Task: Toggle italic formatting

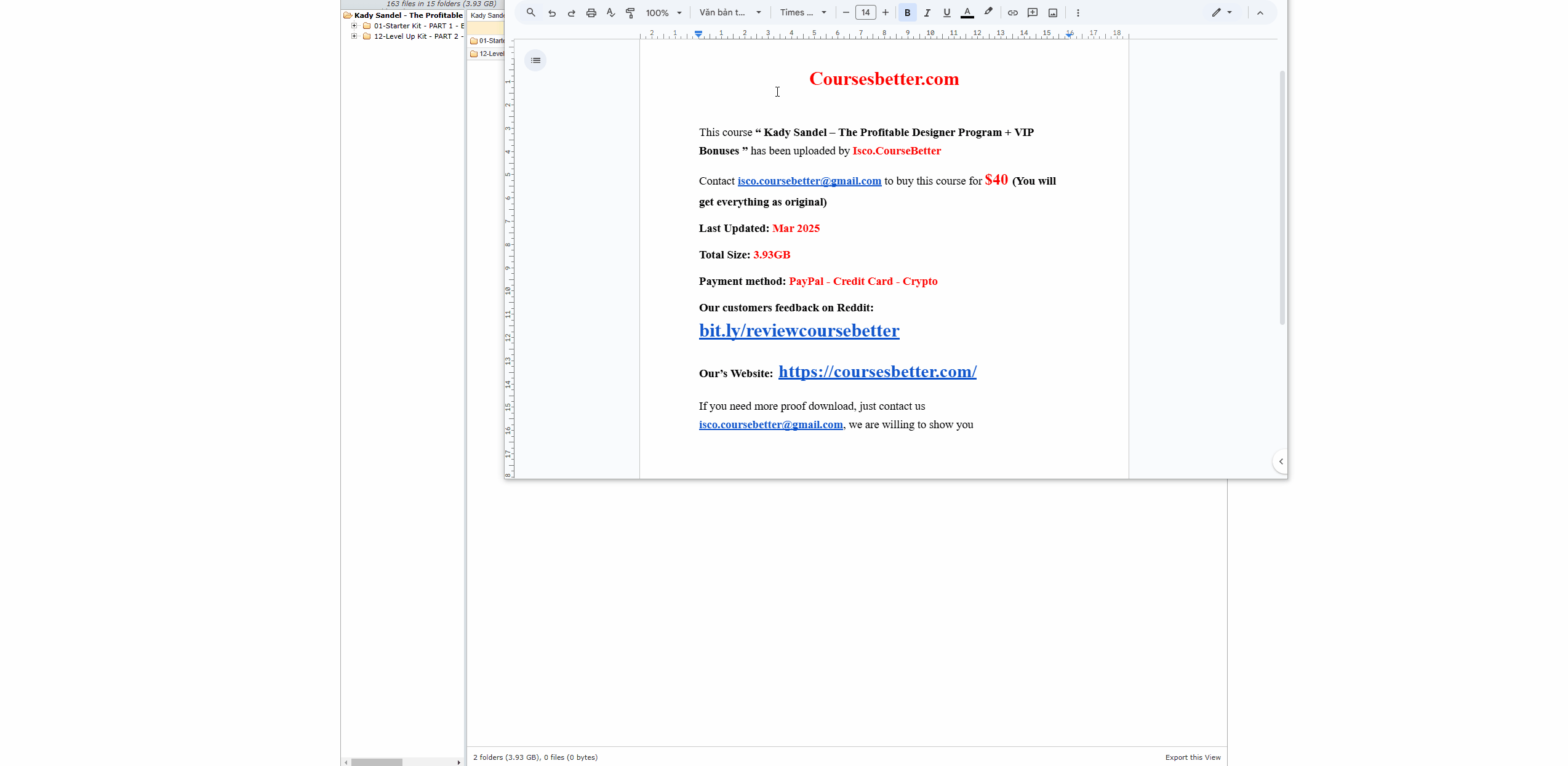Action: pos(927,12)
